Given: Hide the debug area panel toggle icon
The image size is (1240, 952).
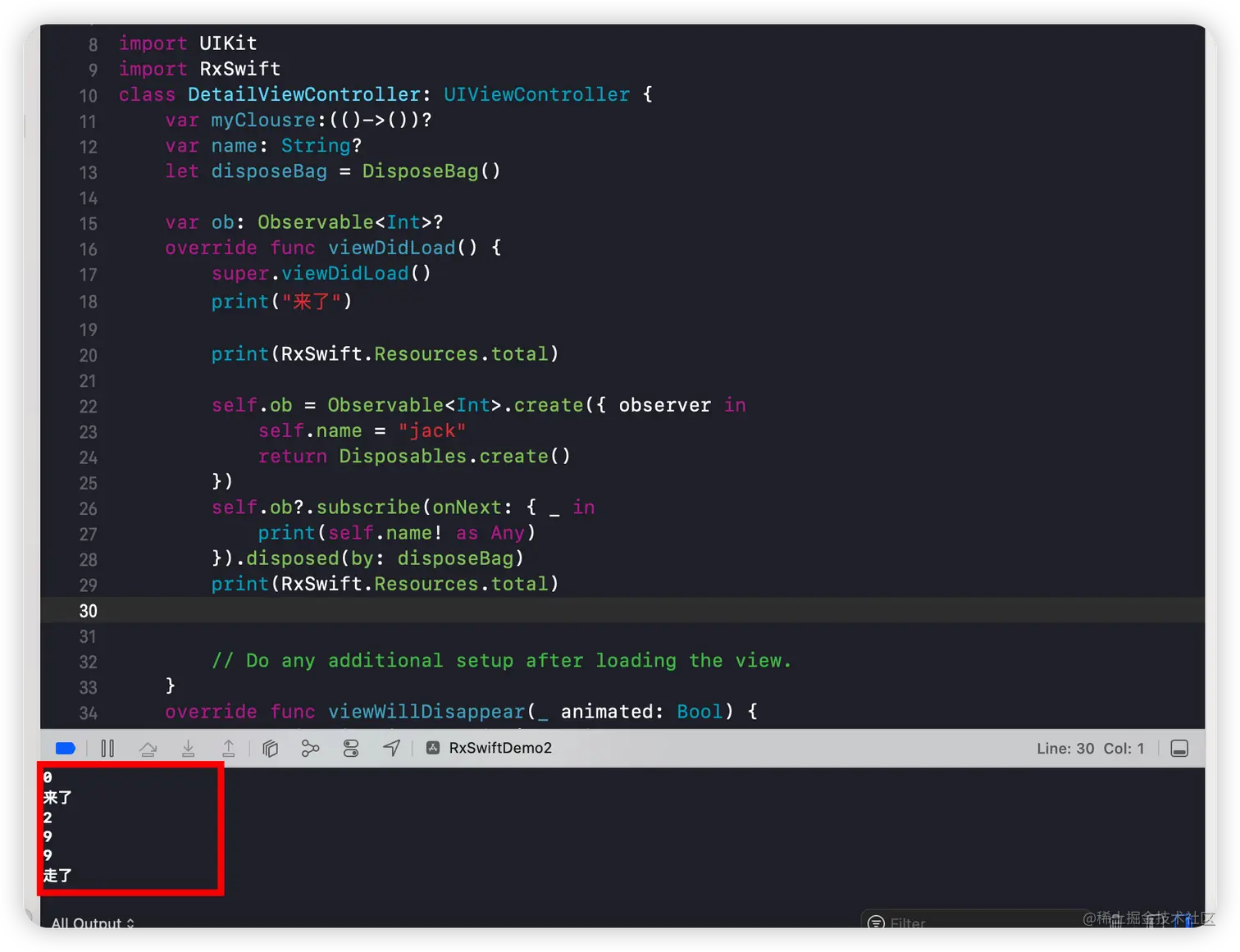Looking at the screenshot, I should coord(1179,749).
